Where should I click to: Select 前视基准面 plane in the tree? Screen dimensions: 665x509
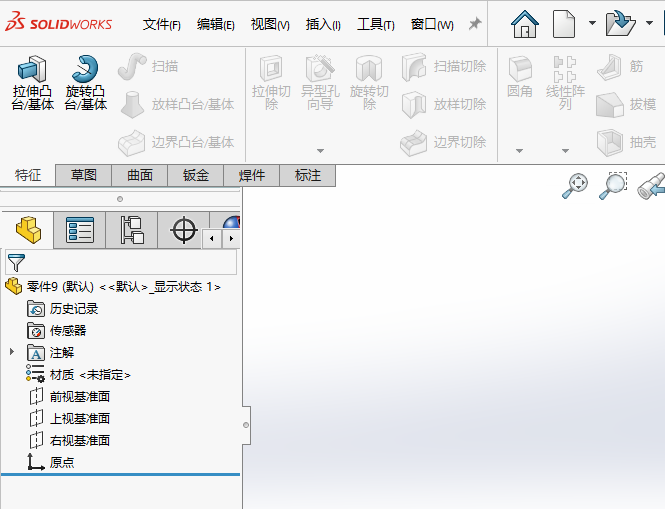[x=70, y=397]
